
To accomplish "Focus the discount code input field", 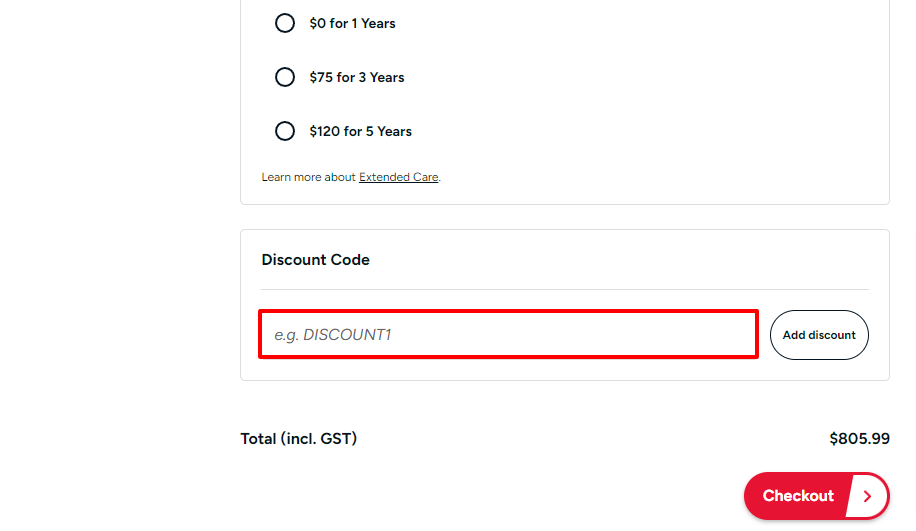I will 508,334.
